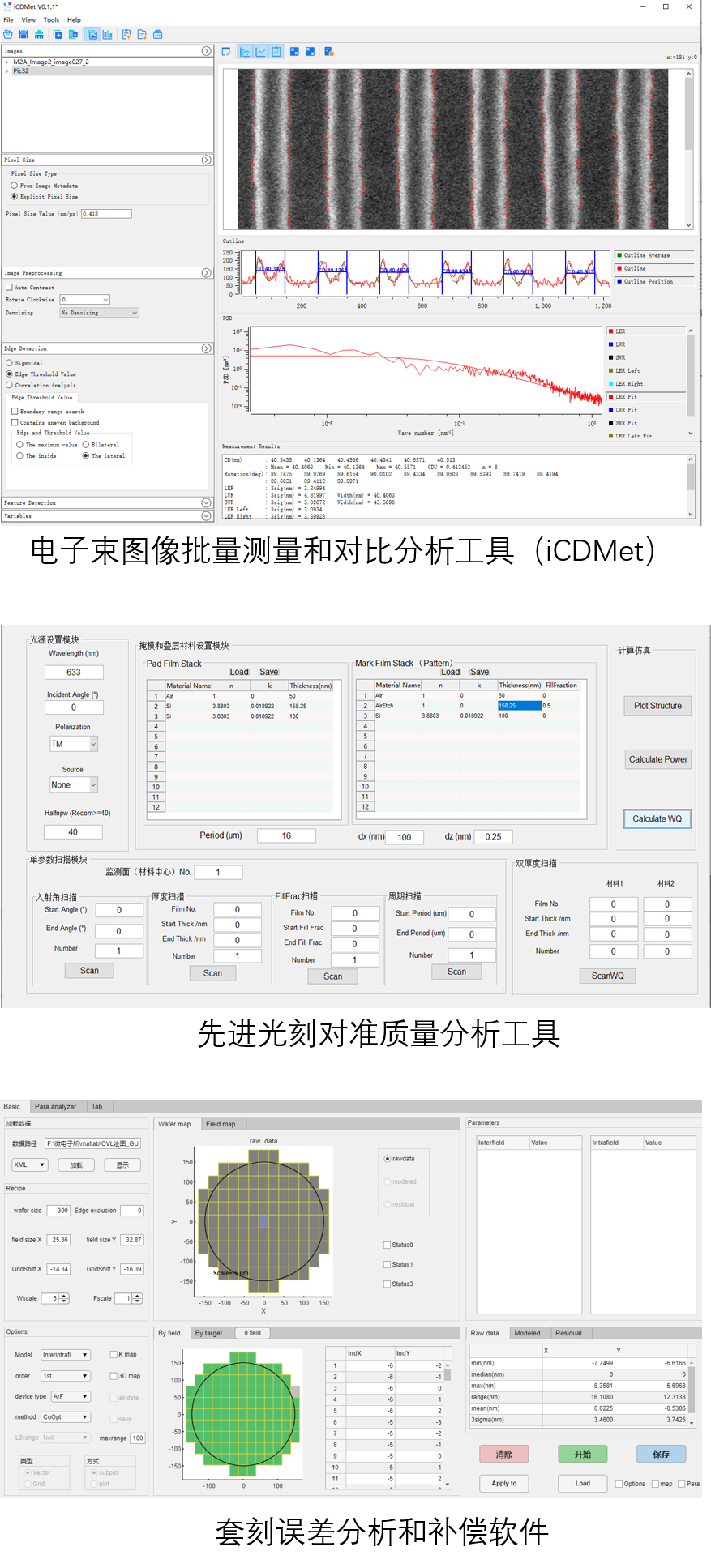
Task: Switch to the Para analyzer tab
Action: [x=55, y=1106]
